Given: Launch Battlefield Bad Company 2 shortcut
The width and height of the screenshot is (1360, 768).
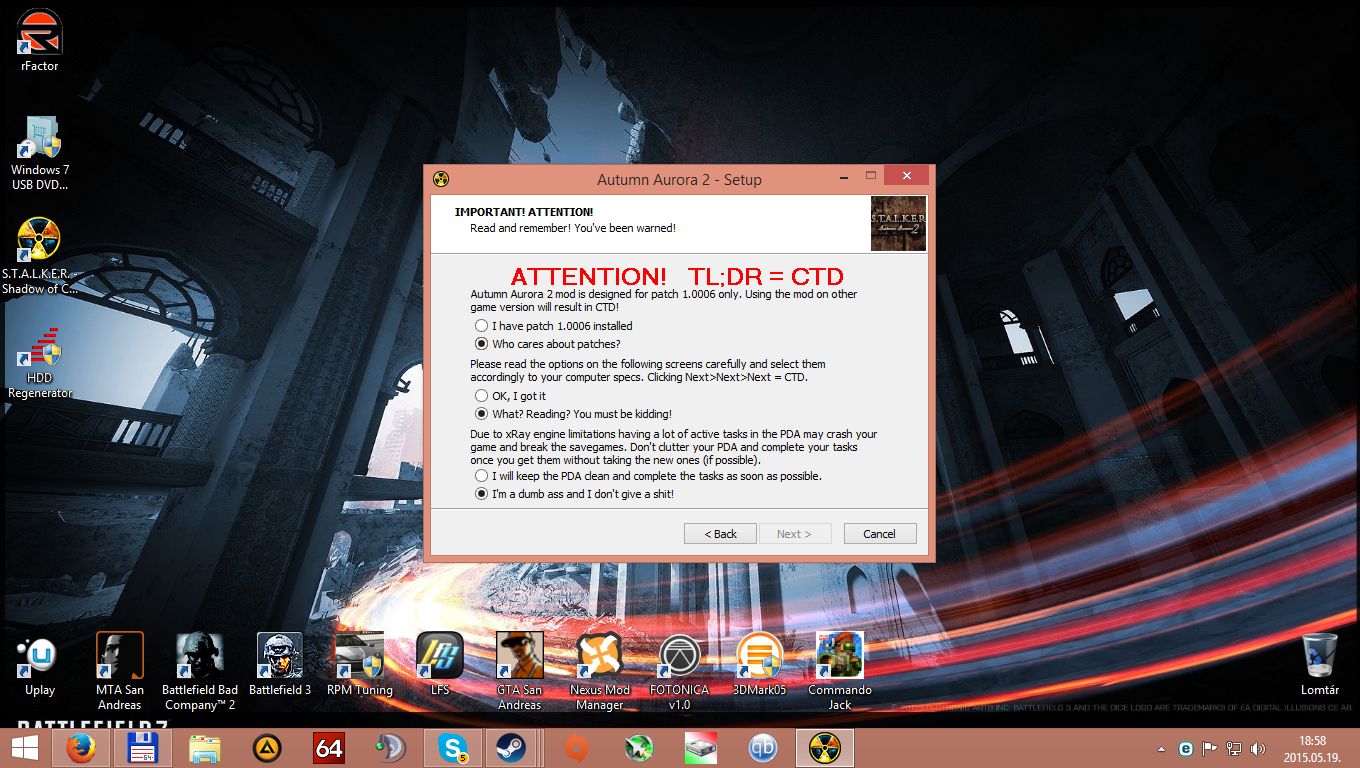Looking at the screenshot, I should 200,671.
